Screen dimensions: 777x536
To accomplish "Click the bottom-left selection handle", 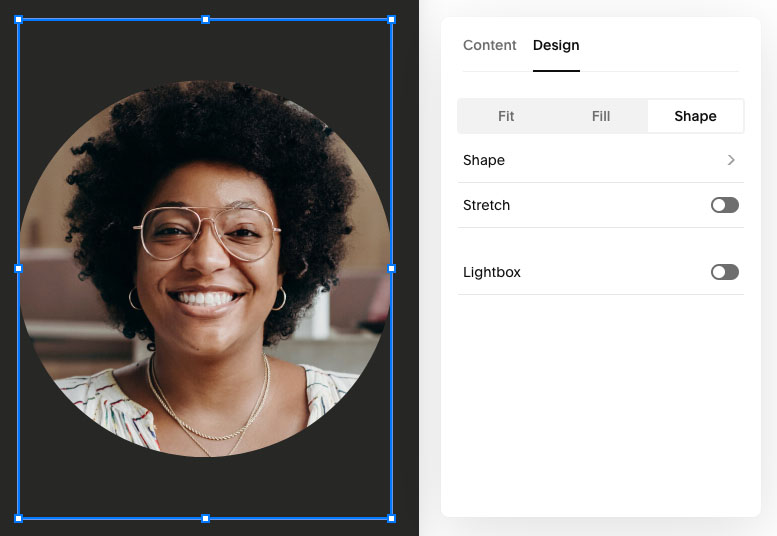I will pyautogui.click(x=18, y=519).
